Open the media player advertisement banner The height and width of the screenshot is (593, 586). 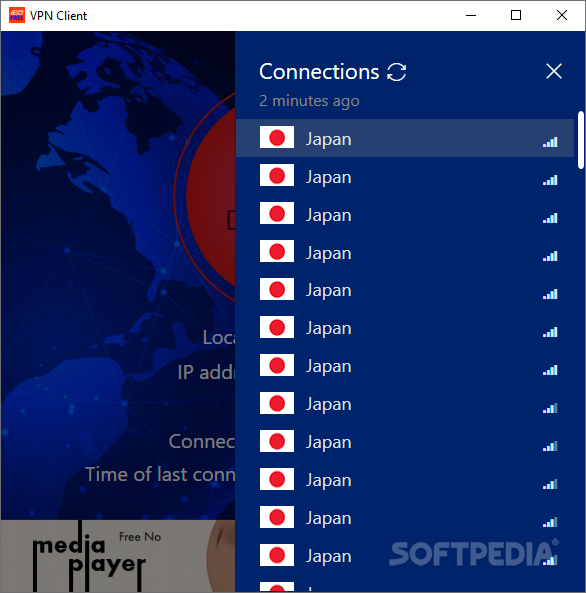(x=118, y=556)
